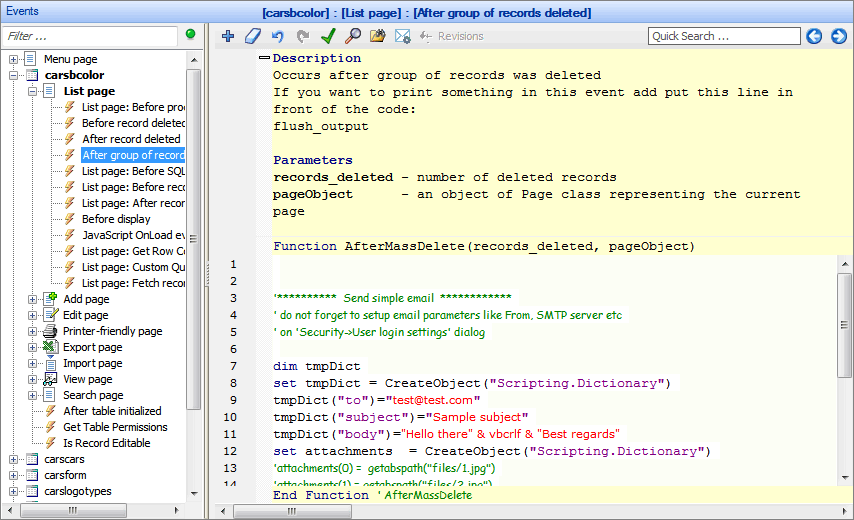Click the Export page Excel icon
Image resolution: width=854 pixels, height=520 pixels.
[x=50, y=347]
